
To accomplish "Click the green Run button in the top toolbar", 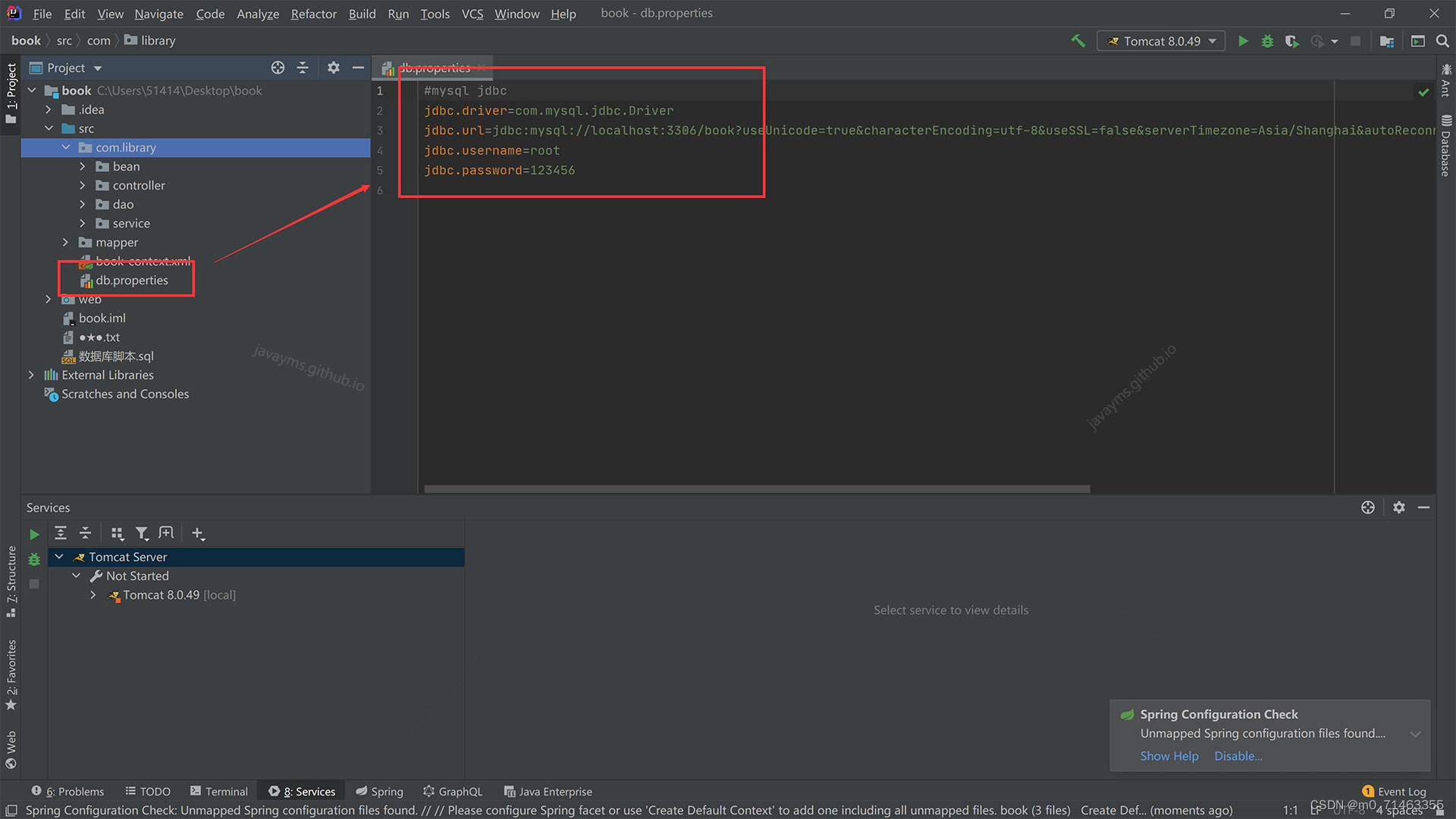I will [1243, 41].
